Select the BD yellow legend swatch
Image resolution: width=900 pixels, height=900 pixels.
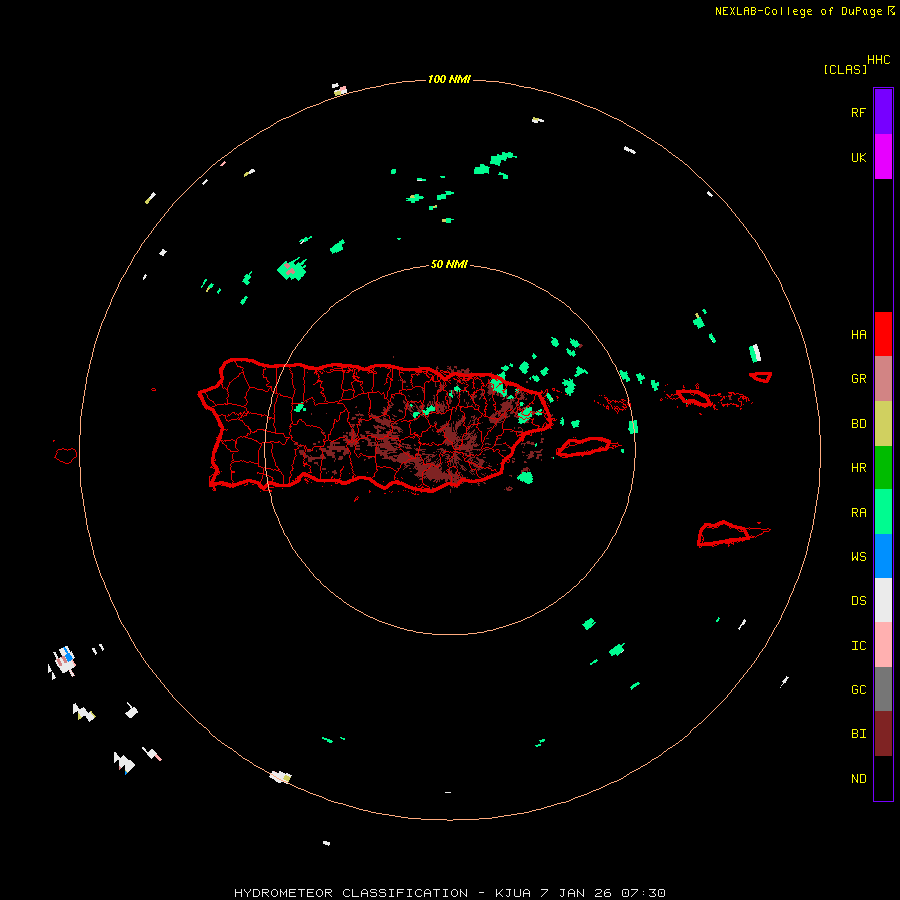point(883,423)
